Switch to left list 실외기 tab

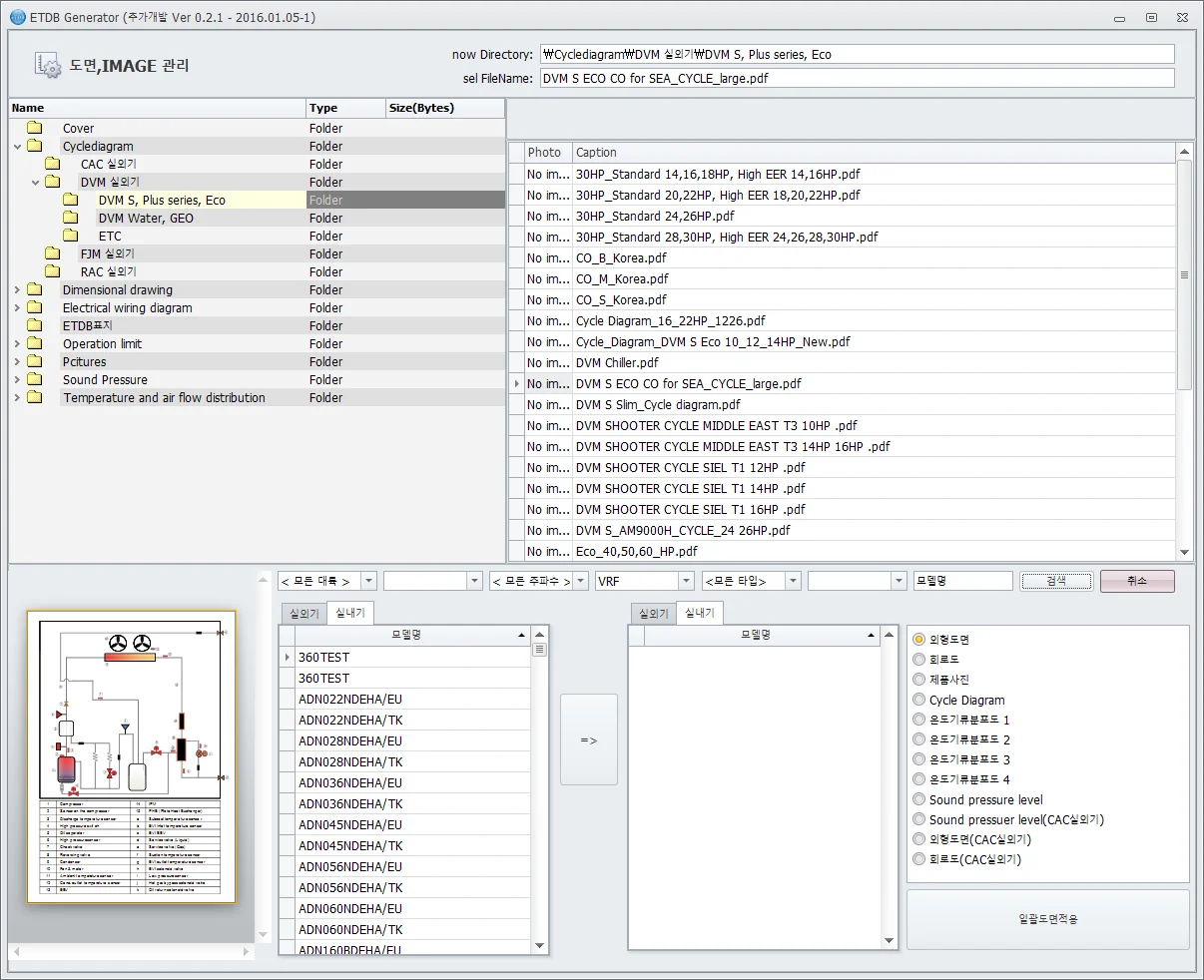click(303, 613)
